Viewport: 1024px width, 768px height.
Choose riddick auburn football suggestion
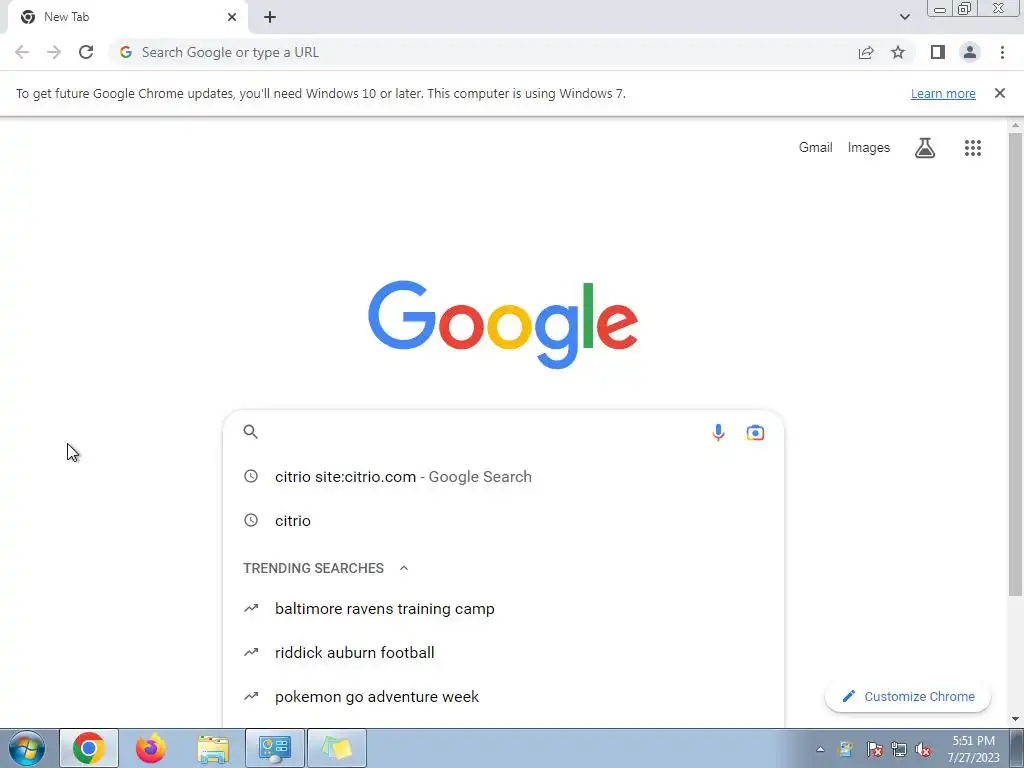click(503, 652)
